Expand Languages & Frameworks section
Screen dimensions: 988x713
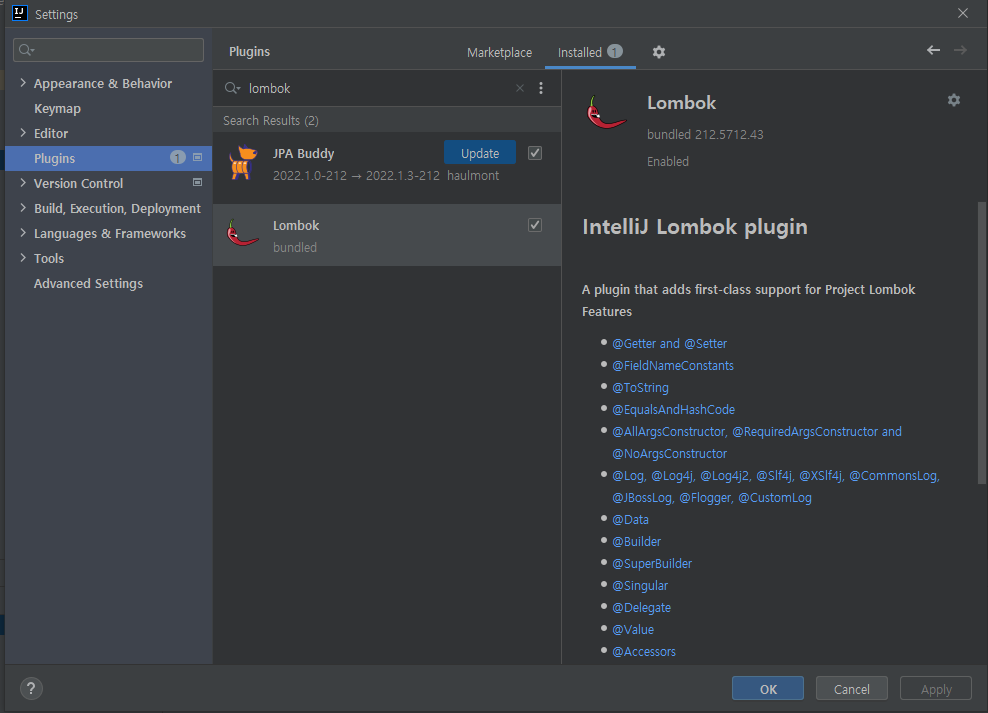23,232
